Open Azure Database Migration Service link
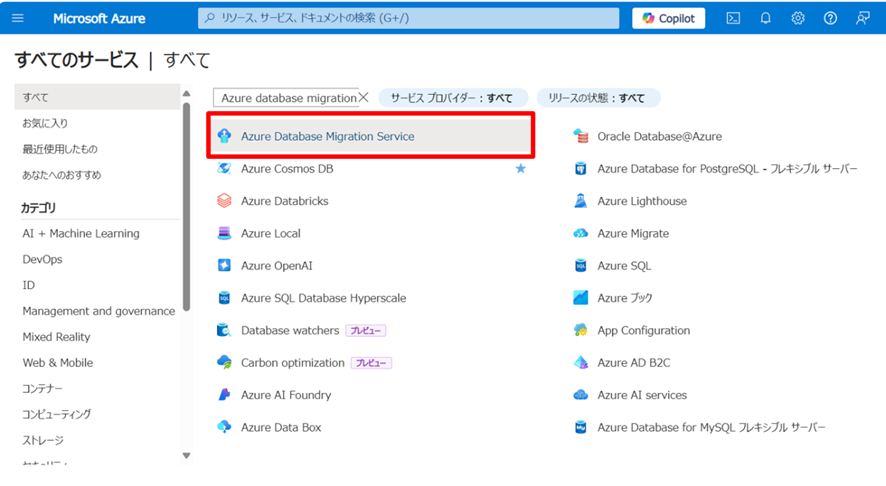The image size is (886, 486). click(327, 136)
